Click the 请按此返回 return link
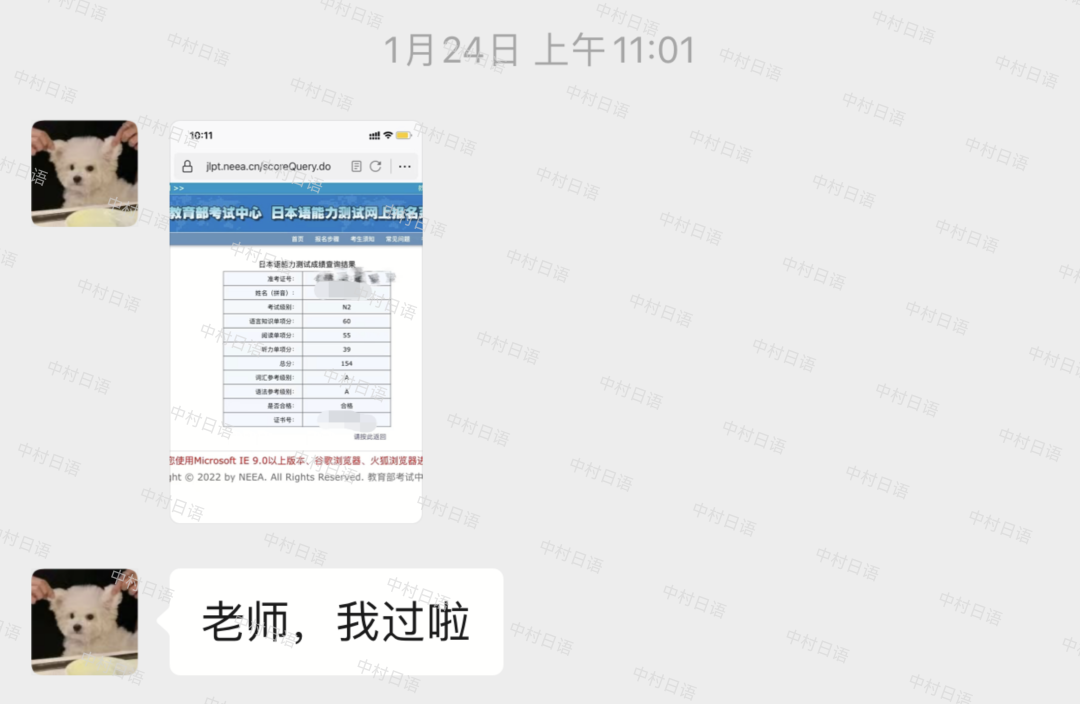Screen dimensions: 1080x704 coord(370,436)
